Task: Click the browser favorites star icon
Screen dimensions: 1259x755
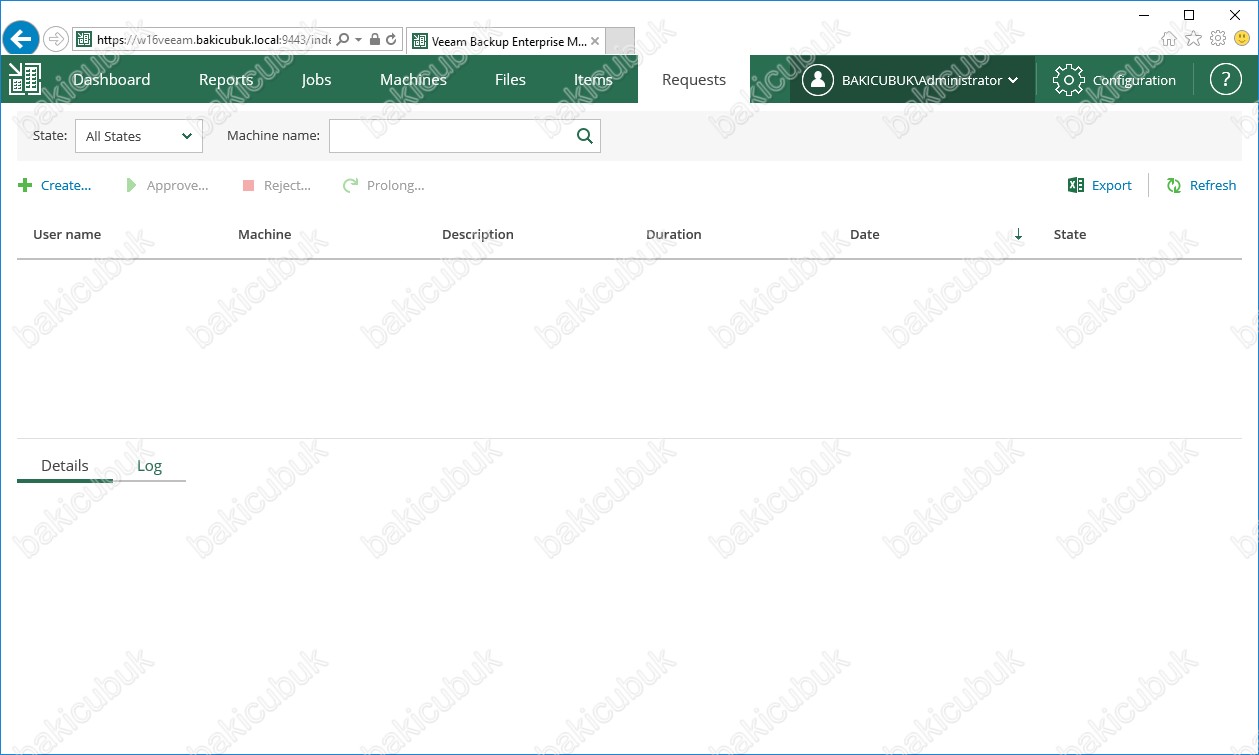Action: click(x=1193, y=39)
